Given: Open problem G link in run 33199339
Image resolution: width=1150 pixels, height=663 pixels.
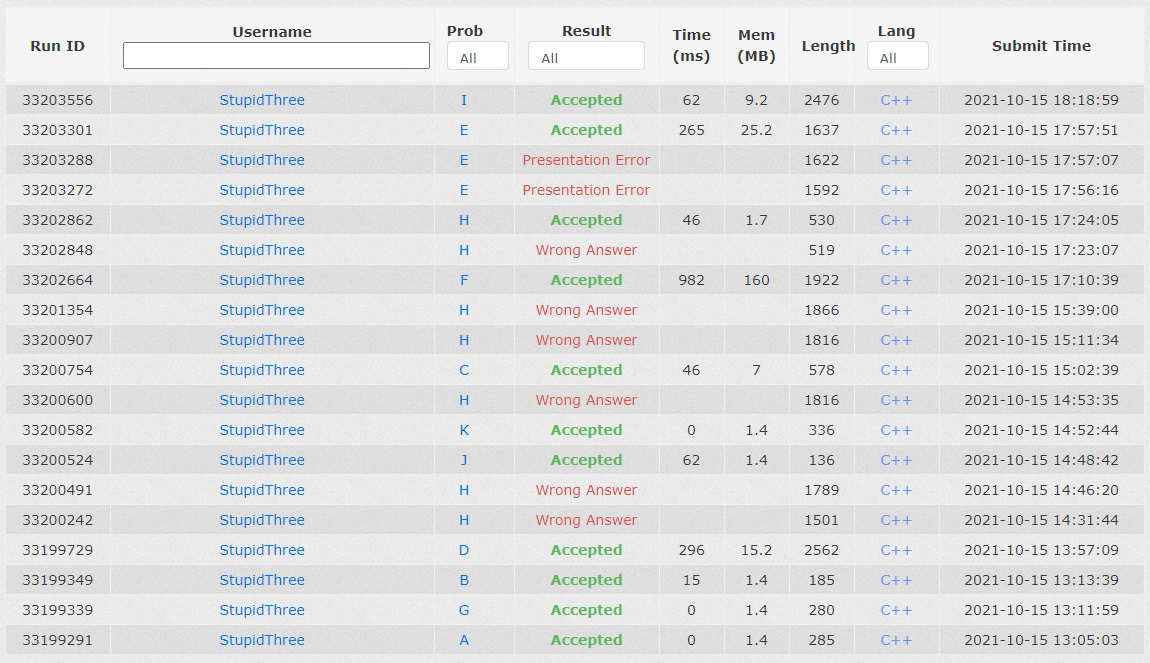Looking at the screenshot, I should [464, 610].
